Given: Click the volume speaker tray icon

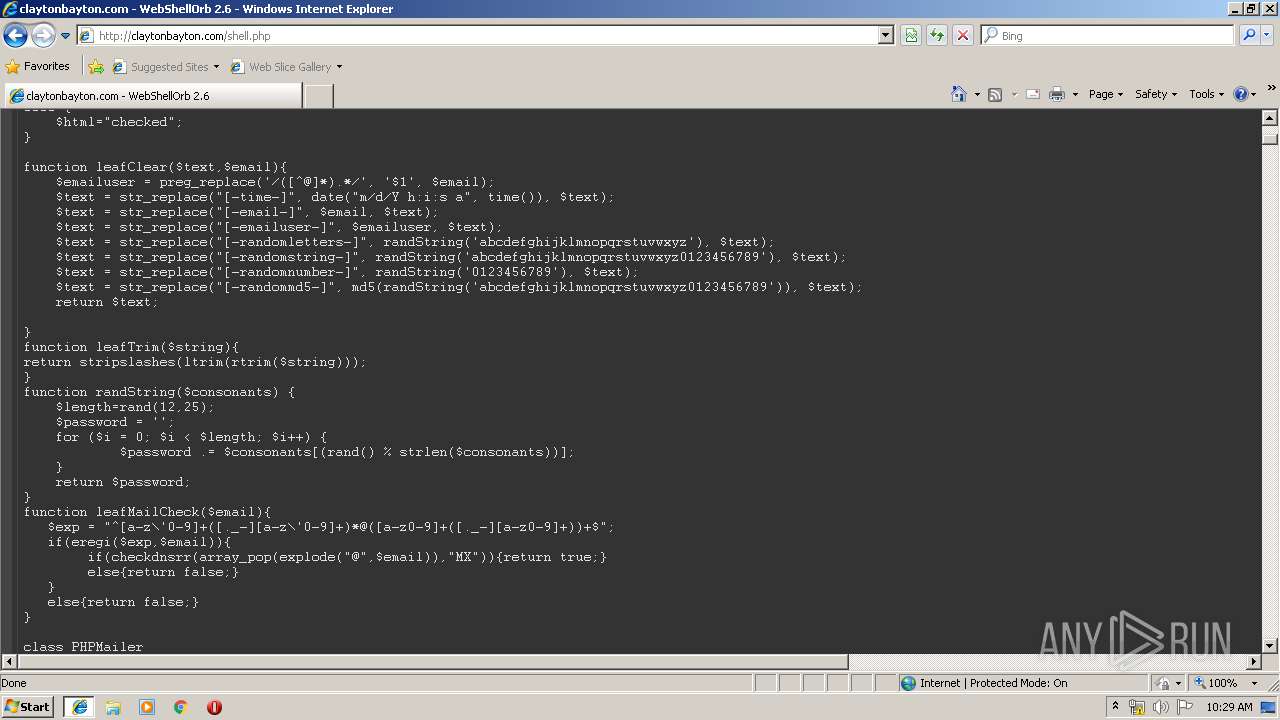Looking at the screenshot, I should (x=1160, y=707).
